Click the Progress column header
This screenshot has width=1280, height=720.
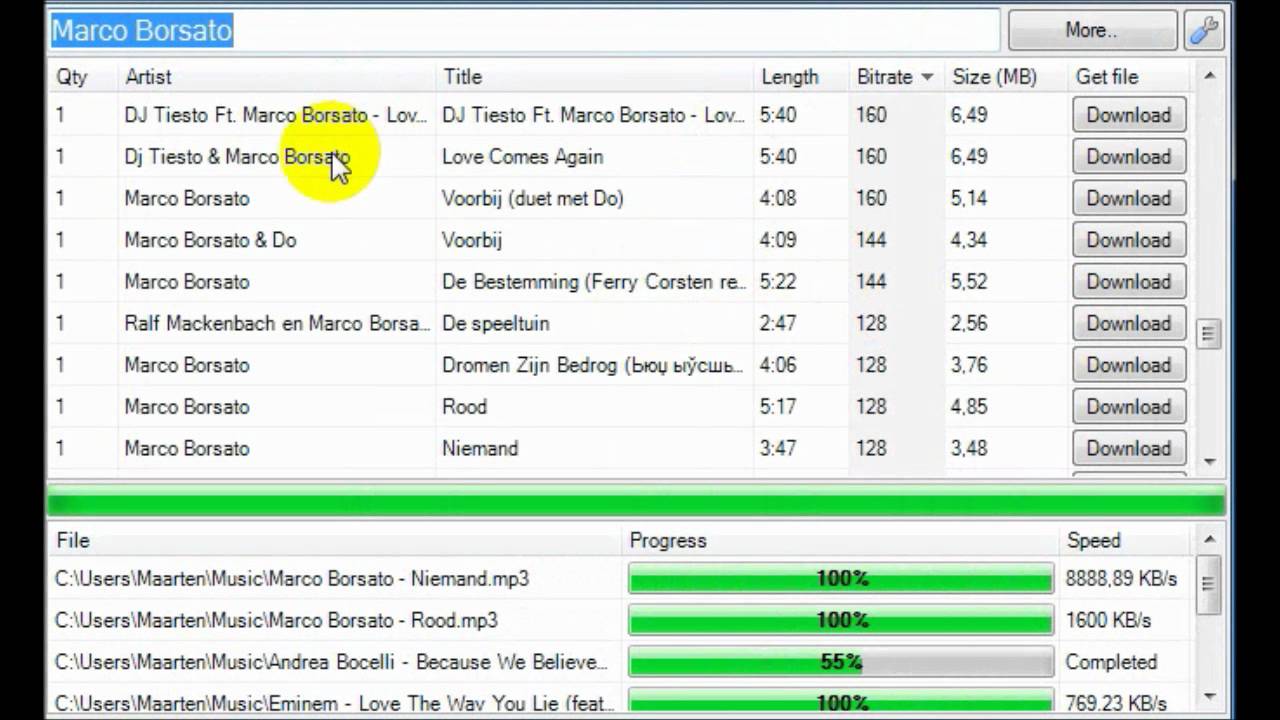[668, 541]
